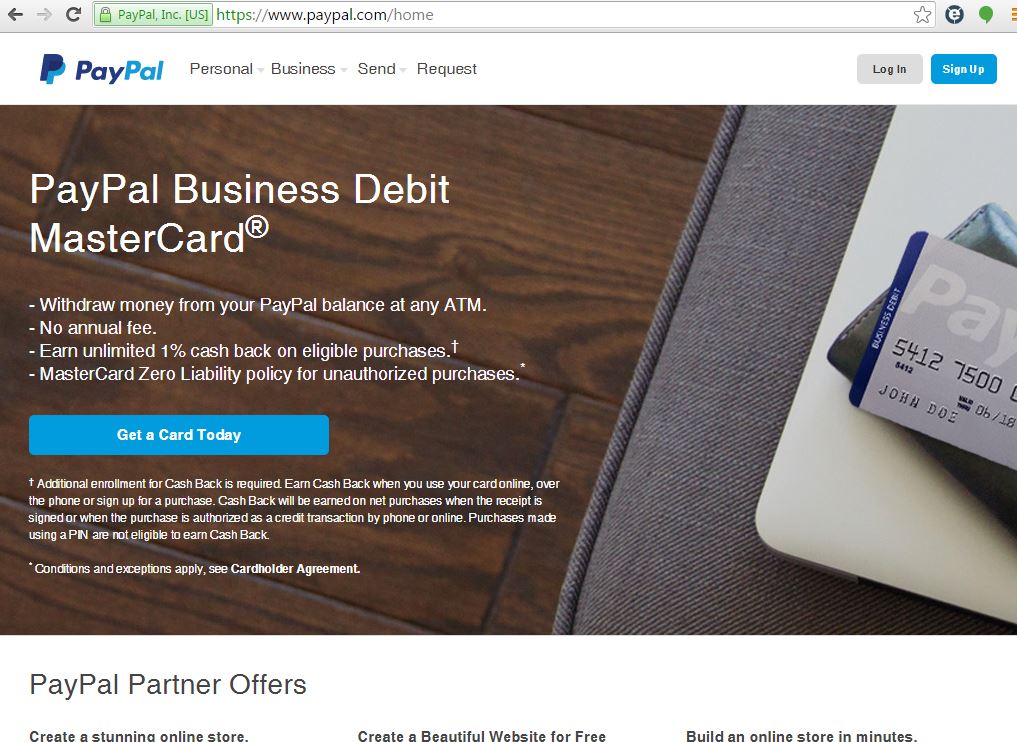Click the browser forward arrow
The height and width of the screenshot is (742, 1017).
[44, 14]
